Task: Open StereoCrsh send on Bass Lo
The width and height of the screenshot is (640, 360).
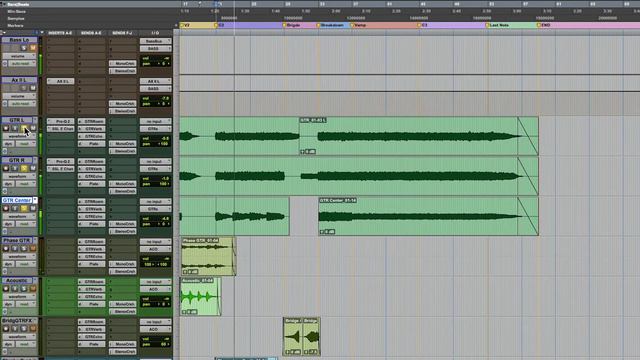Action: [122, 71]
